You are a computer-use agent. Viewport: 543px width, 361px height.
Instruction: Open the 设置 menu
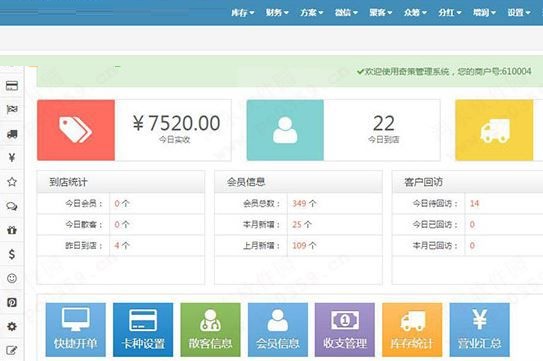point(519,13)
